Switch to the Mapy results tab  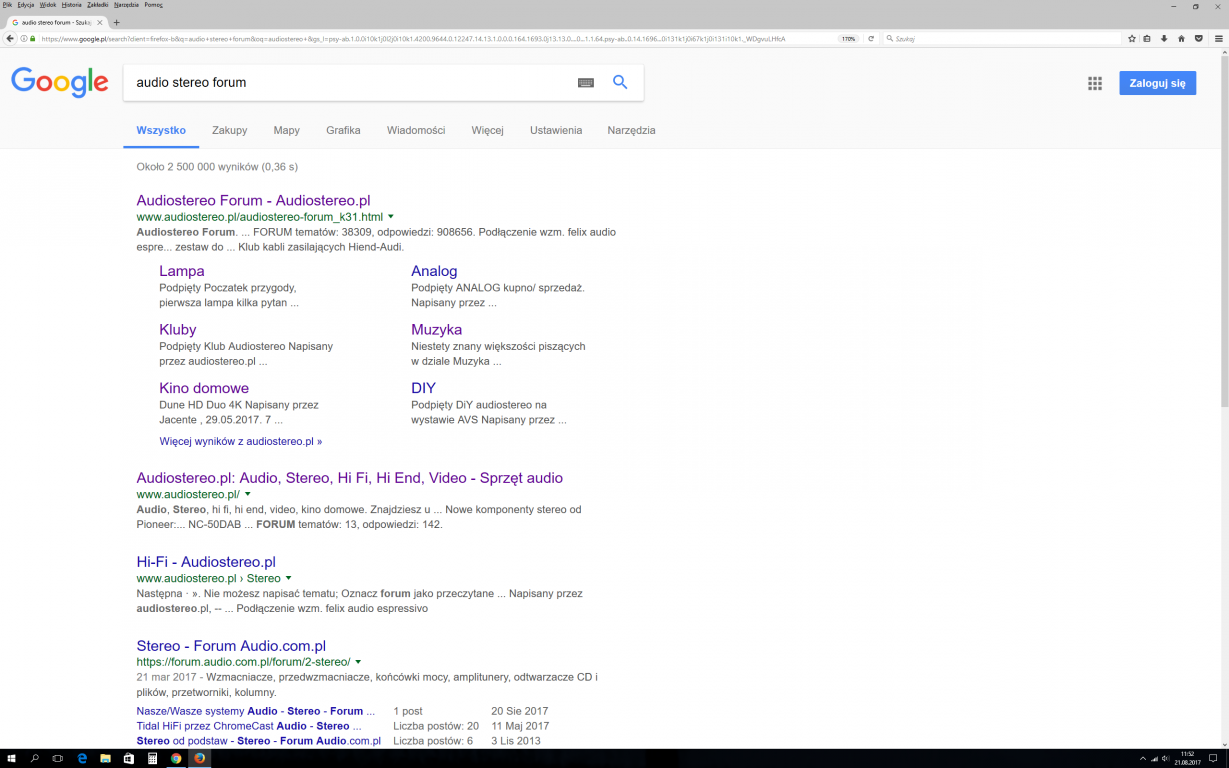287,130
